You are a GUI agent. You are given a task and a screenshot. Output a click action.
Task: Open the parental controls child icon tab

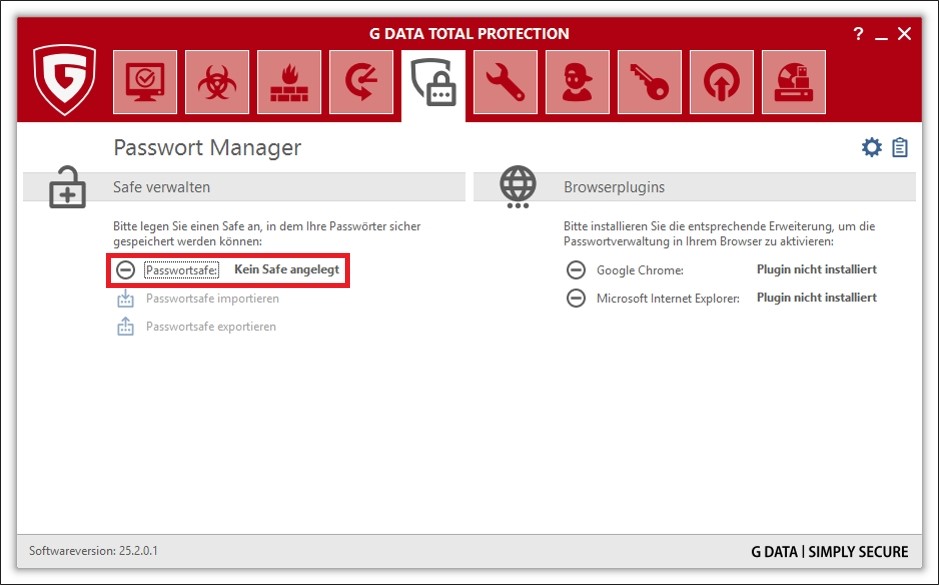(x=577, y=82)
